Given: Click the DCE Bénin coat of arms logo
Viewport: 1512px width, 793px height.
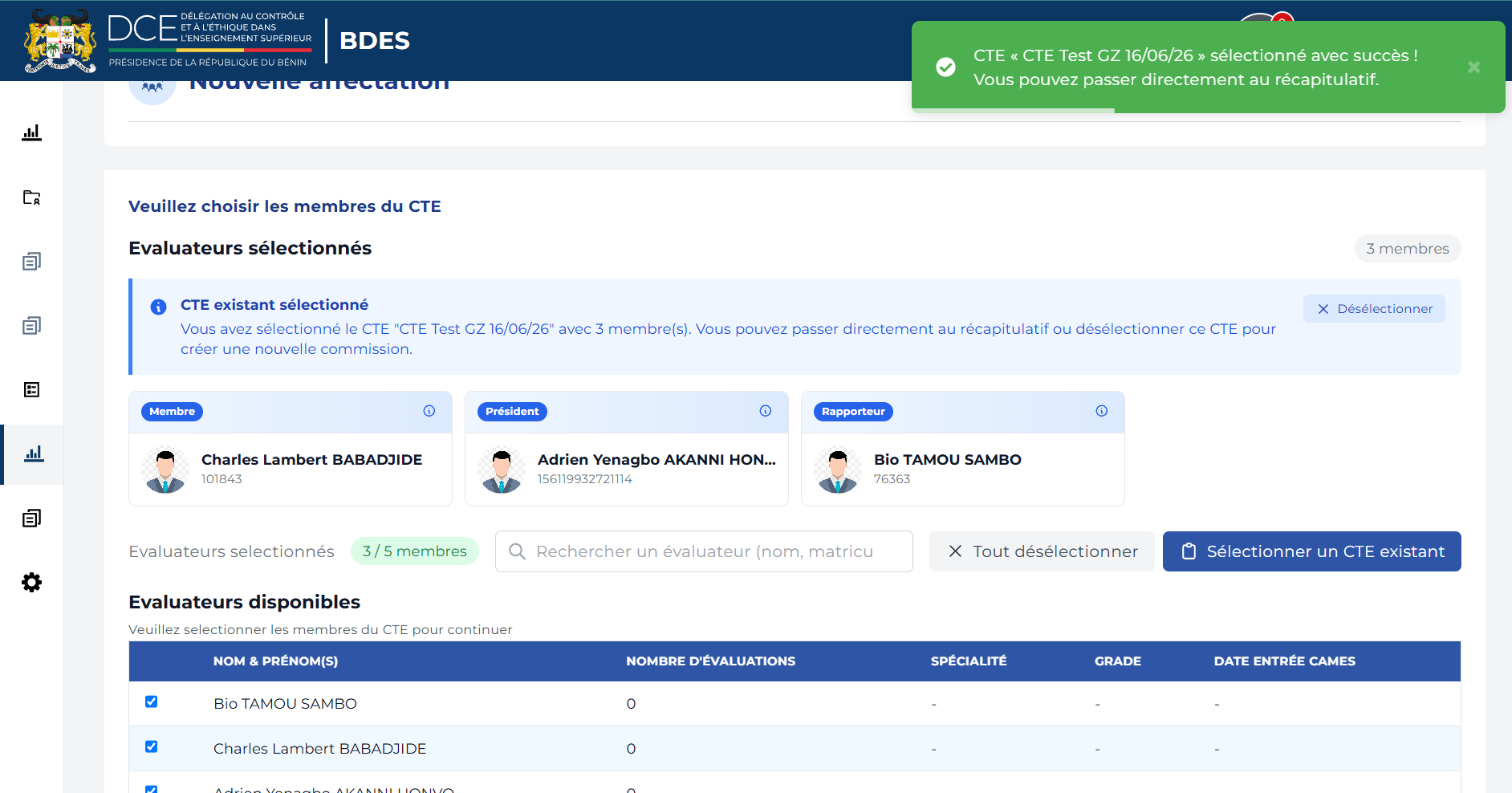Looking at the screenshot, I should 60,41.
